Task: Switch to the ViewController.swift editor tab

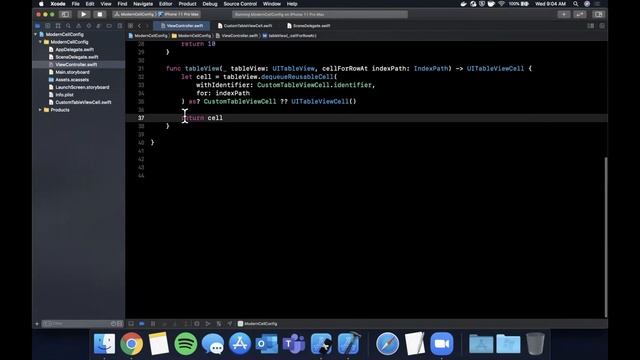Action: click(182, 26)
